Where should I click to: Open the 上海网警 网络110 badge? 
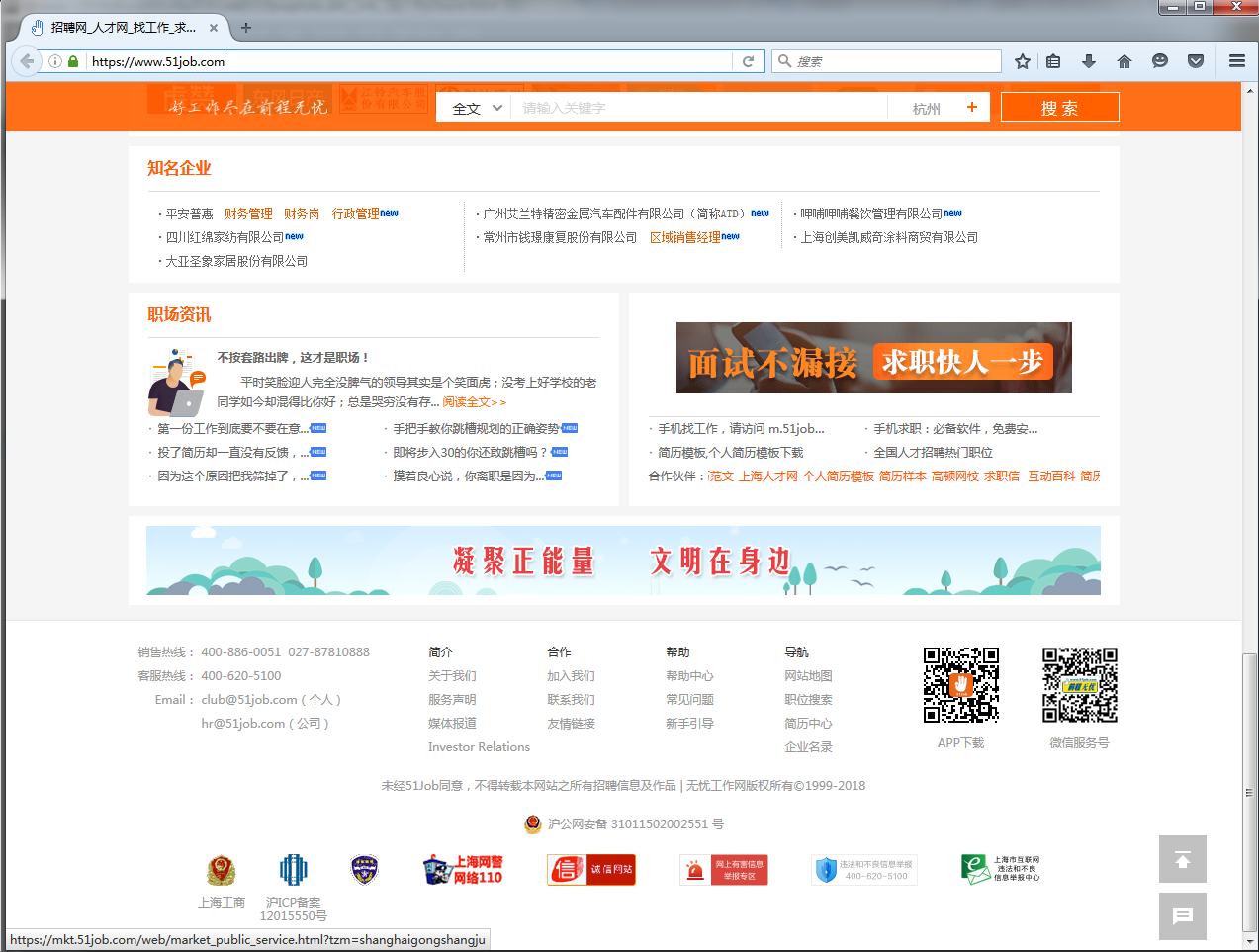(463, 870)
